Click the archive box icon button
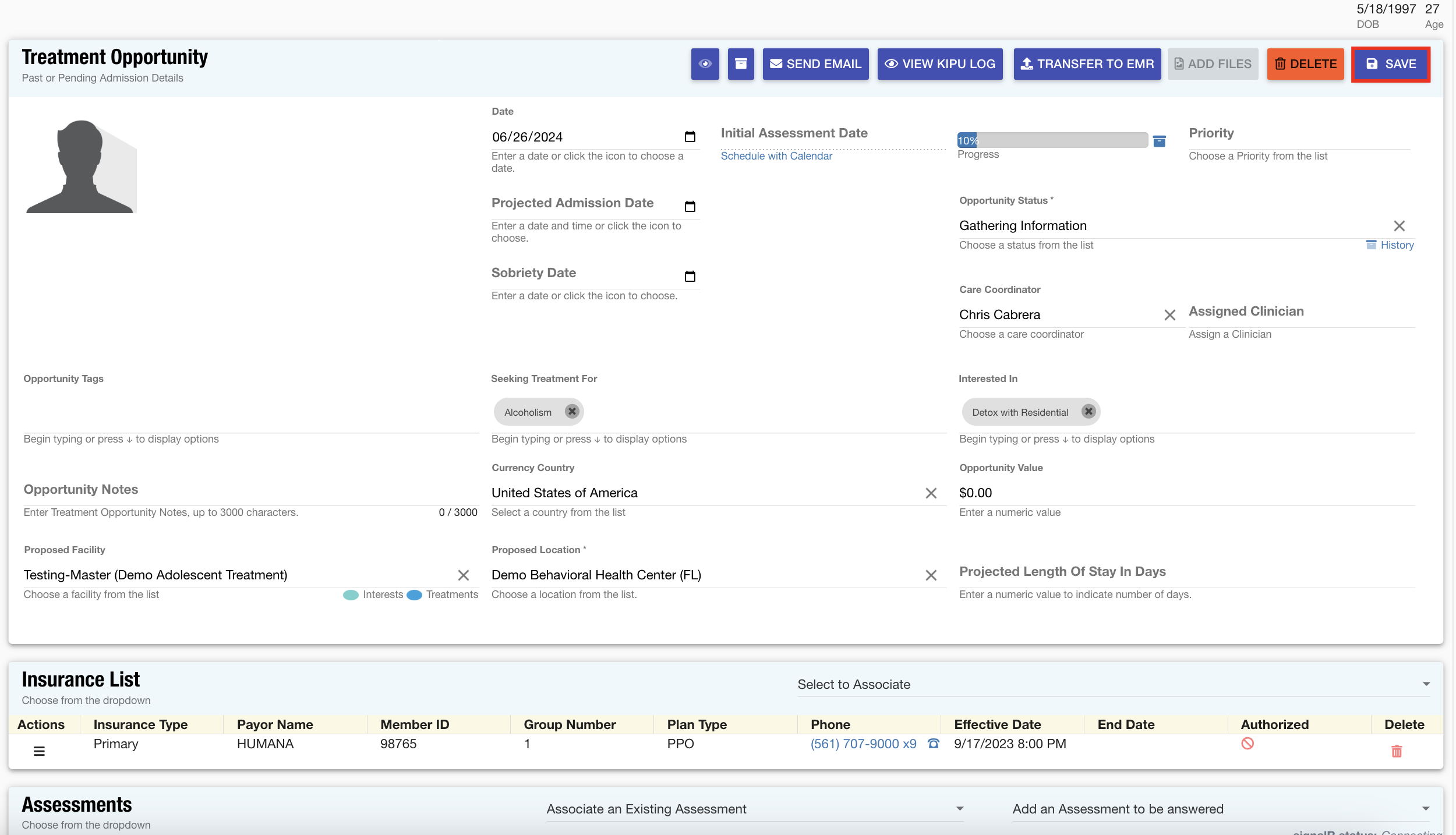1456x835 pixels. [x=741, y=64]
